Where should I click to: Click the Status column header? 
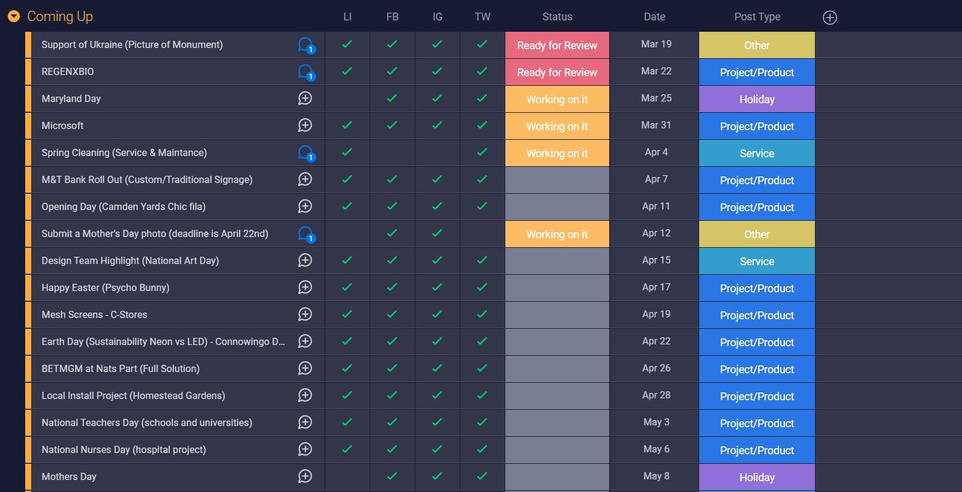pyautogui.click(x=557, y=17)
